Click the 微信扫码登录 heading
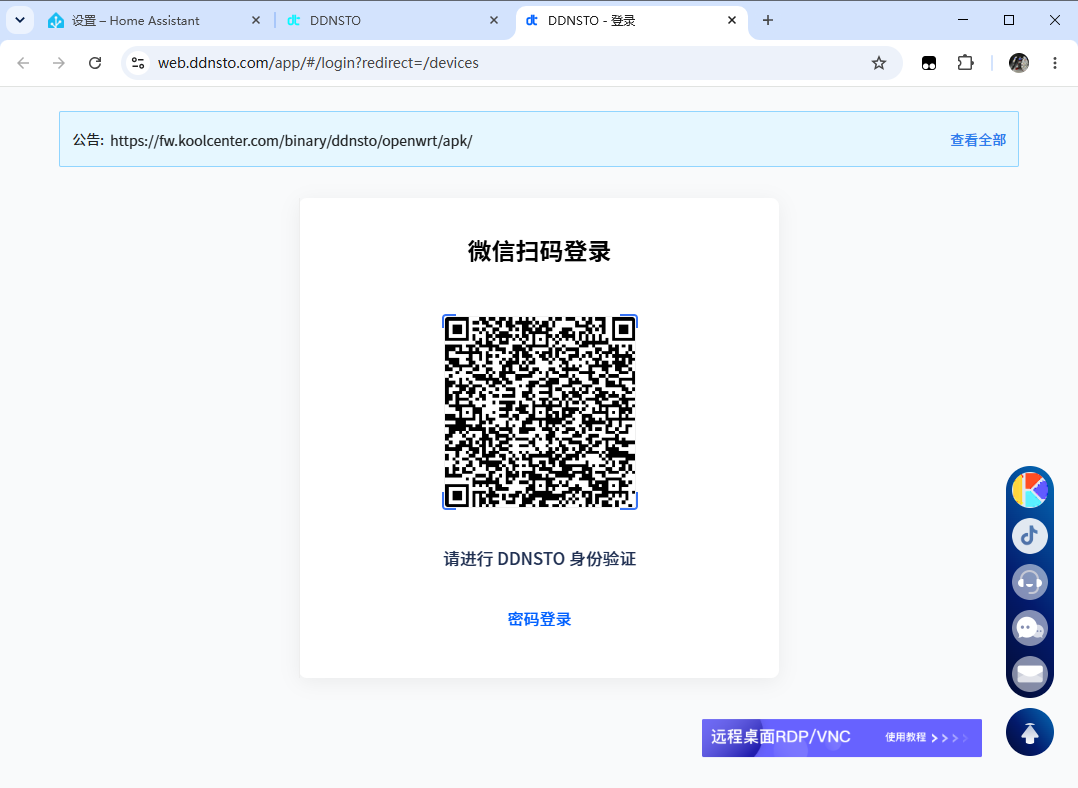The image size is (1078, 788). click(x=540, y=252)
